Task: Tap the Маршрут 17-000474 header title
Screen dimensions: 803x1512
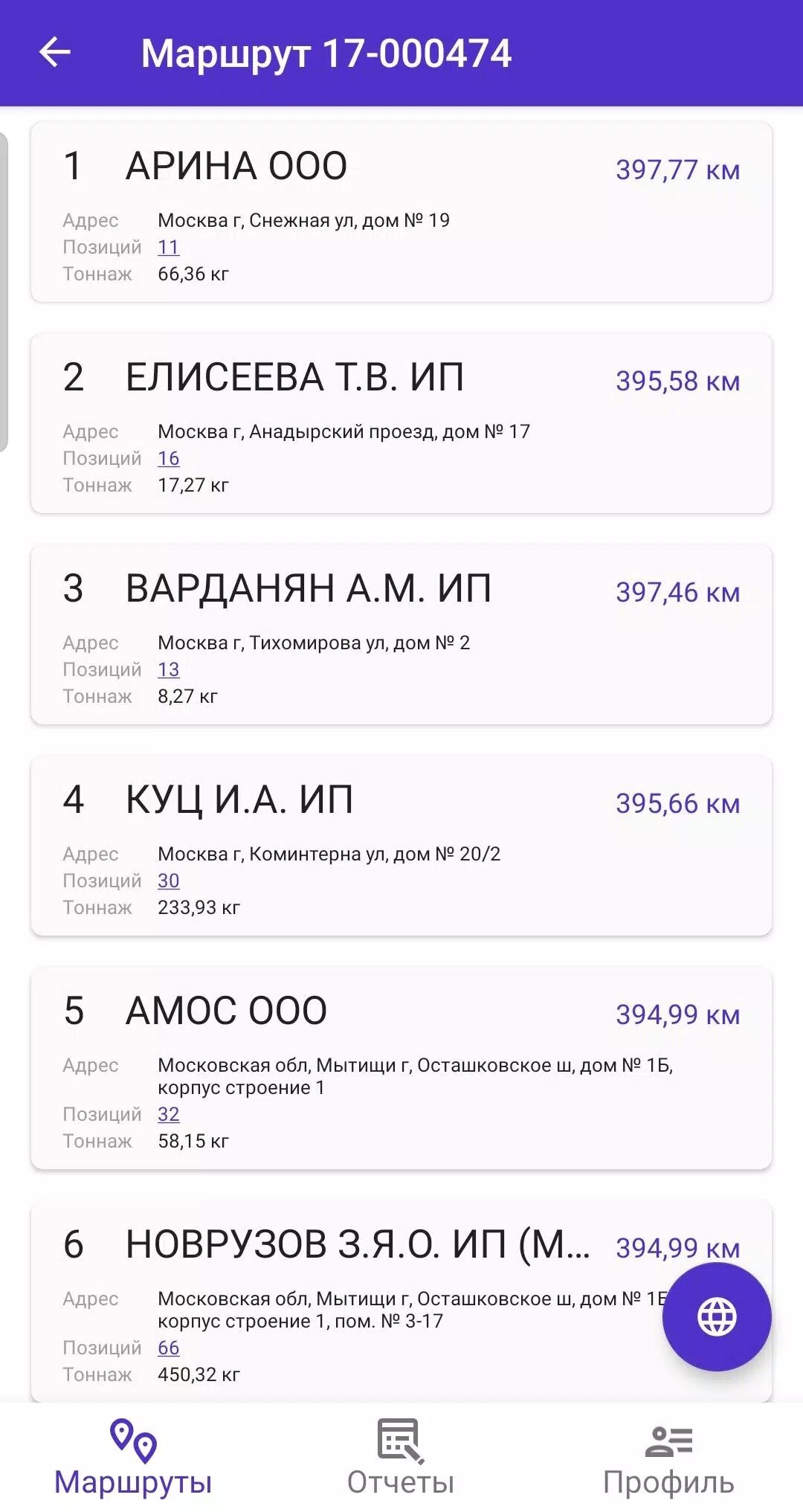Action: pyautogui.click(x=326, y=54)
